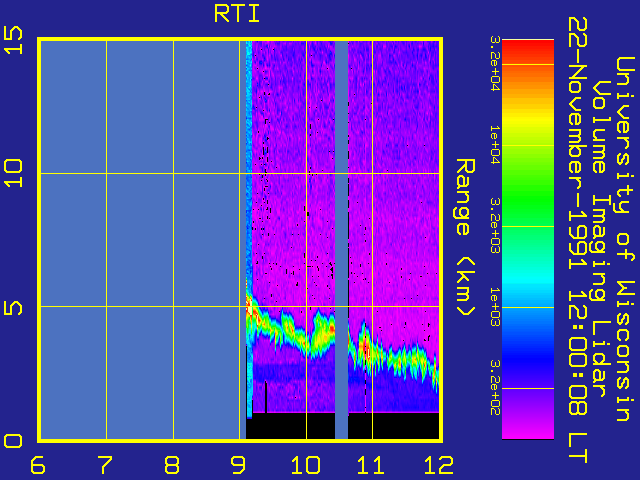
Task: Click the Volume Imaging Lidar title text
Action: pyautogui.click(x=599, y=239)
